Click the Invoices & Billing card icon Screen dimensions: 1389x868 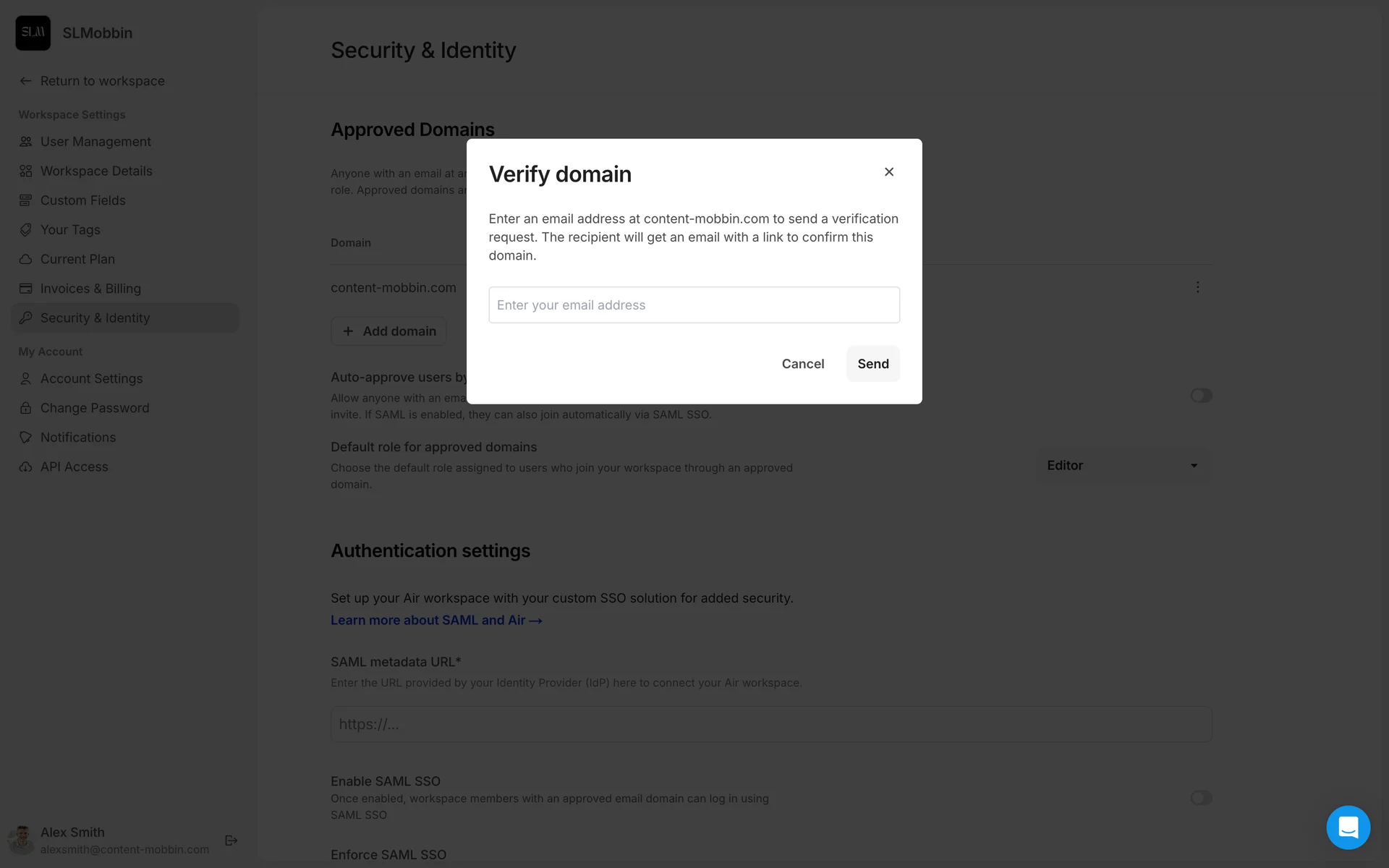pos(26,289)
